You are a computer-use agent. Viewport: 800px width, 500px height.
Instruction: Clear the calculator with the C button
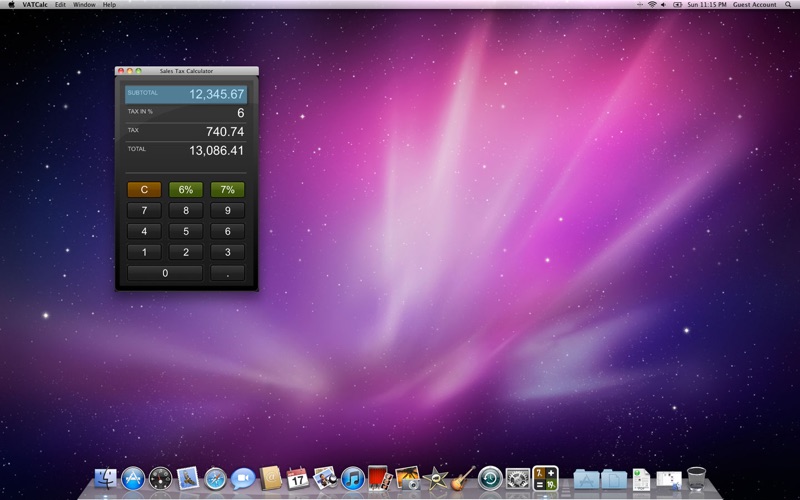[x=144, y=190]
